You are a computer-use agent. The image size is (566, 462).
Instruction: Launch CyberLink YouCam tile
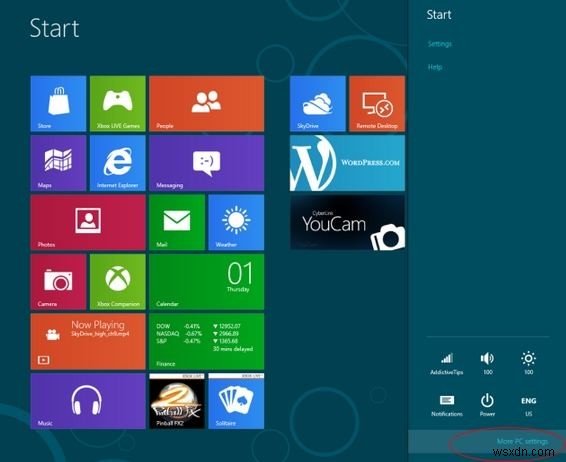point(347,222)
